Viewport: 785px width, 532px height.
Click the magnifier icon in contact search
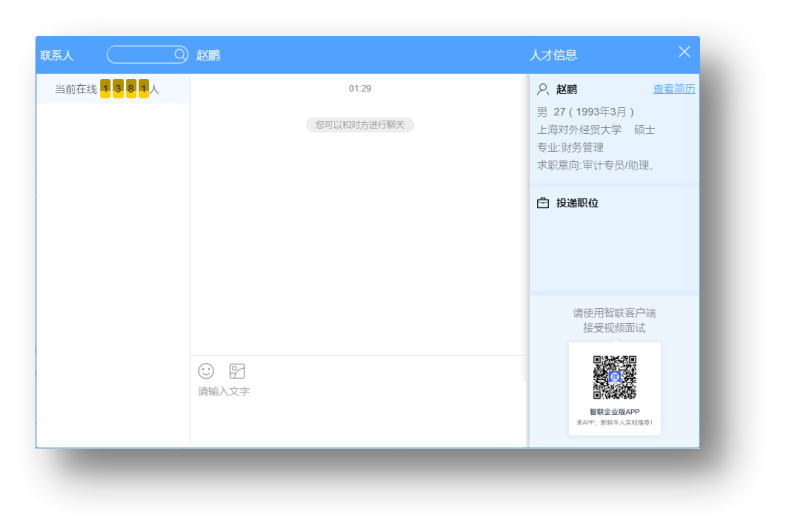pos(180,55)
